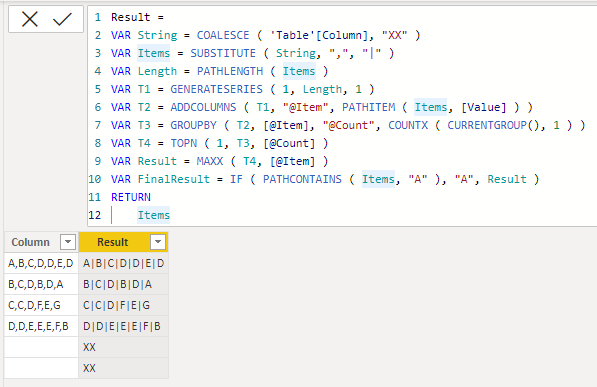Screen dimensions: 597x387
Task: Click PATHLENGTH function on line 4
Action: click(230, 71)
